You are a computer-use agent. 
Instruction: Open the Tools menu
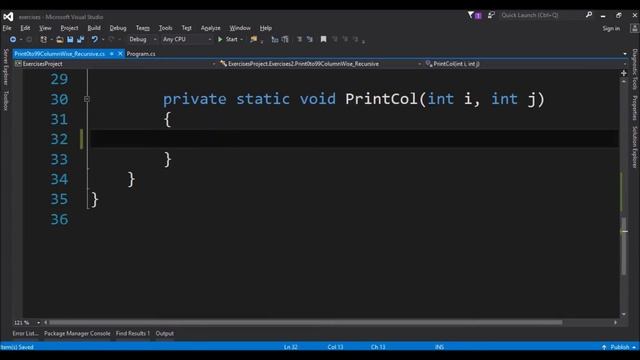coord(165,28)
